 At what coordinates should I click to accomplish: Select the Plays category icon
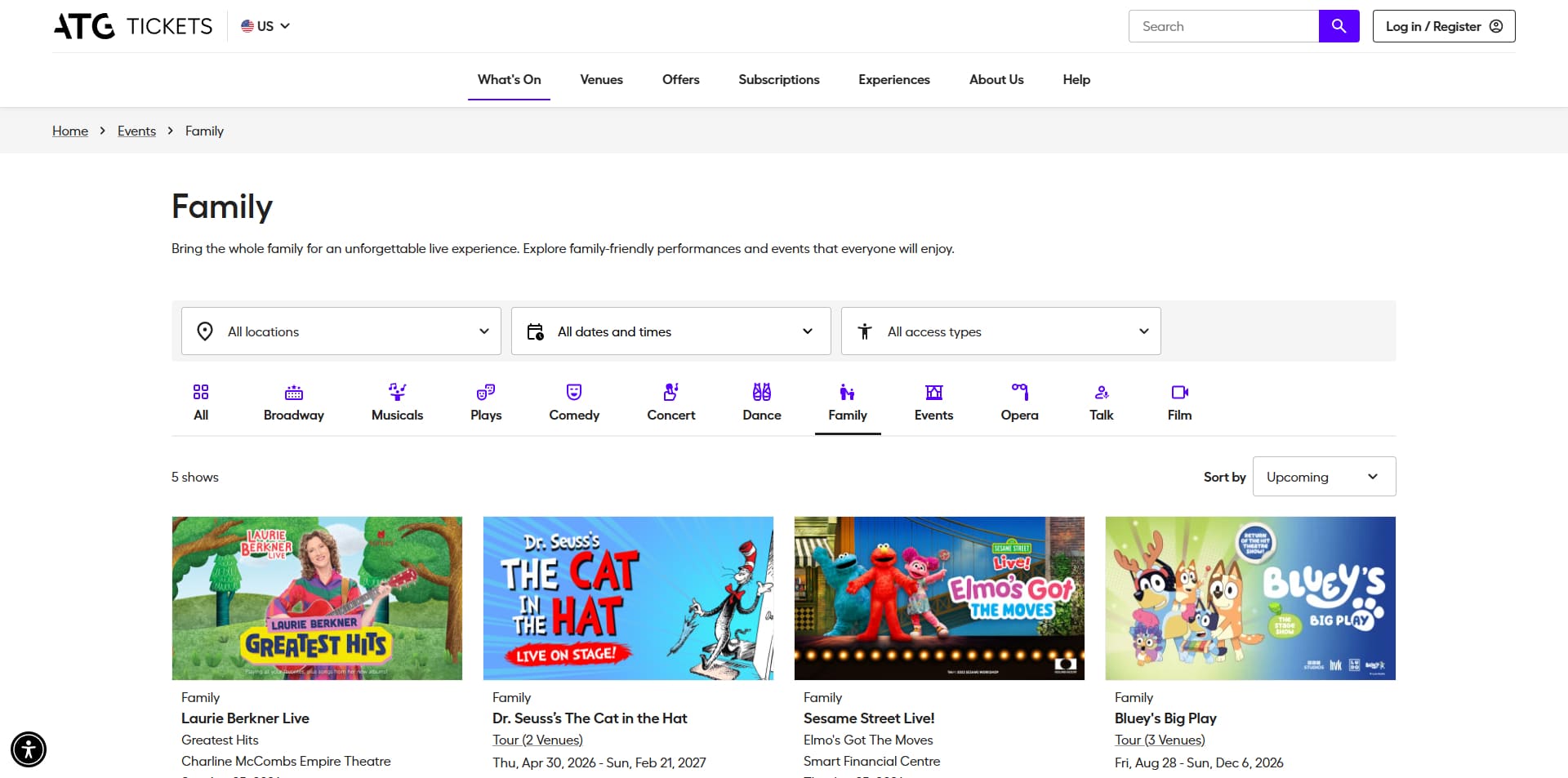(x=486, y=392)
